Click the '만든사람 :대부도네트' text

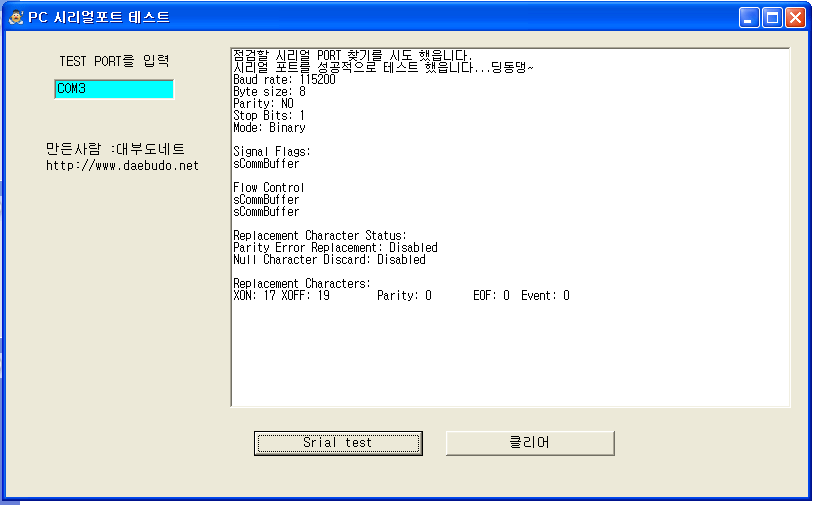115,149
